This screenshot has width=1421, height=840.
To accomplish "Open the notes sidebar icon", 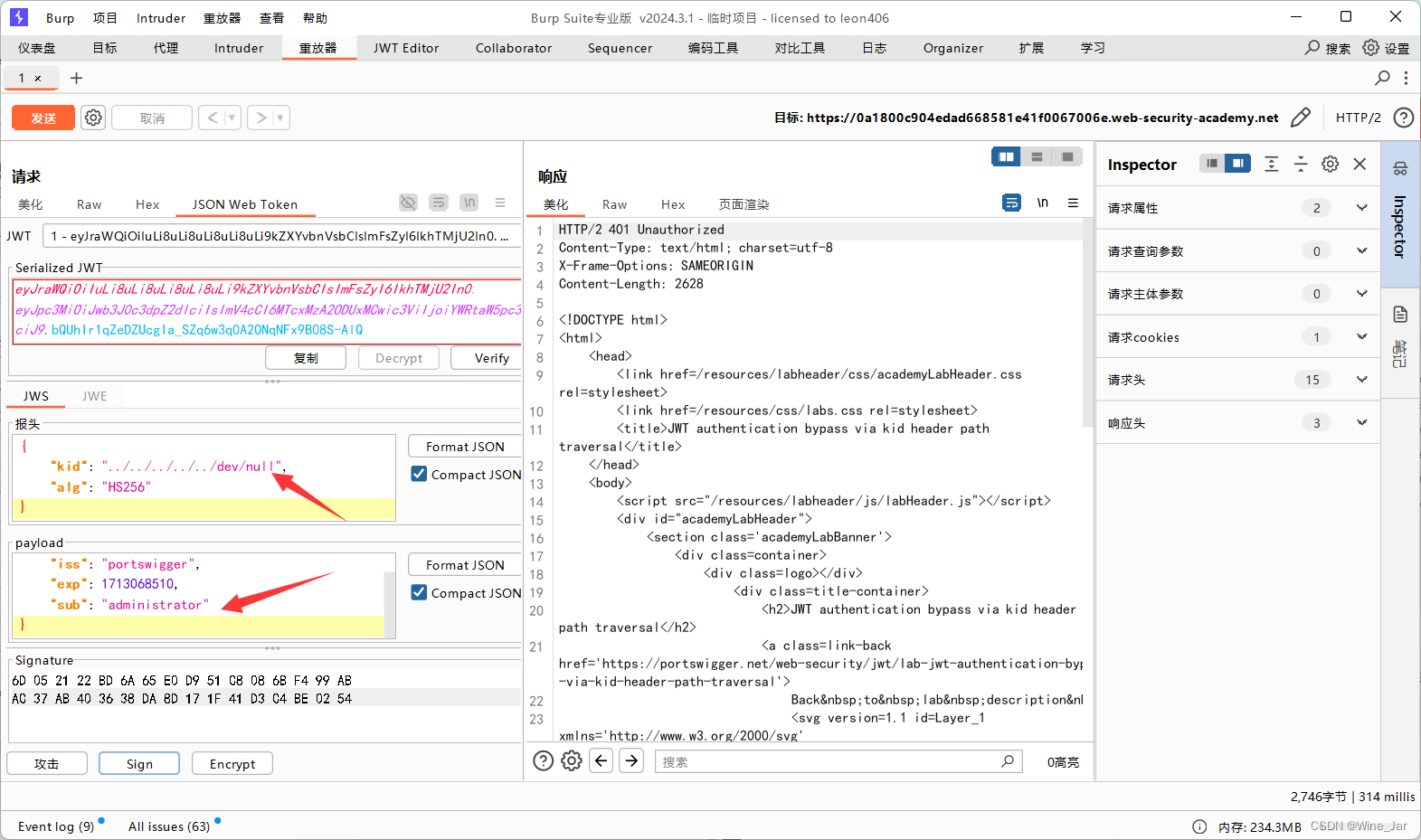I will pyautogui.click(x=1400, y=315).
